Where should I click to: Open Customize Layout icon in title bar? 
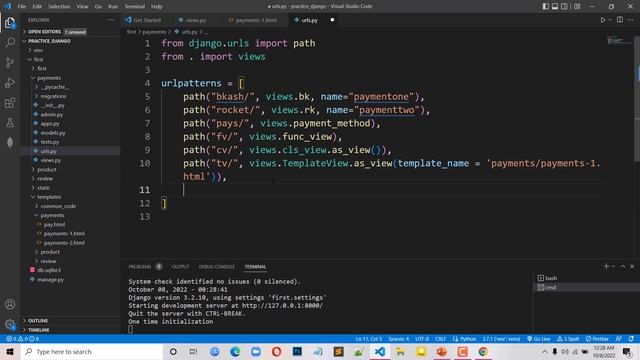pos(577,6)
